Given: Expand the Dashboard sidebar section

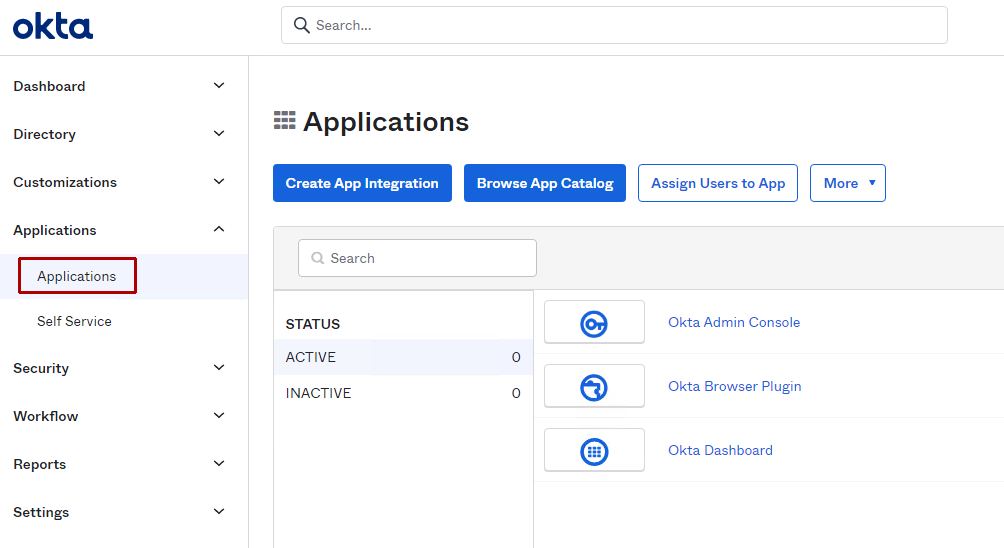Looking at the screenshot, I should [x=219, y=86].
